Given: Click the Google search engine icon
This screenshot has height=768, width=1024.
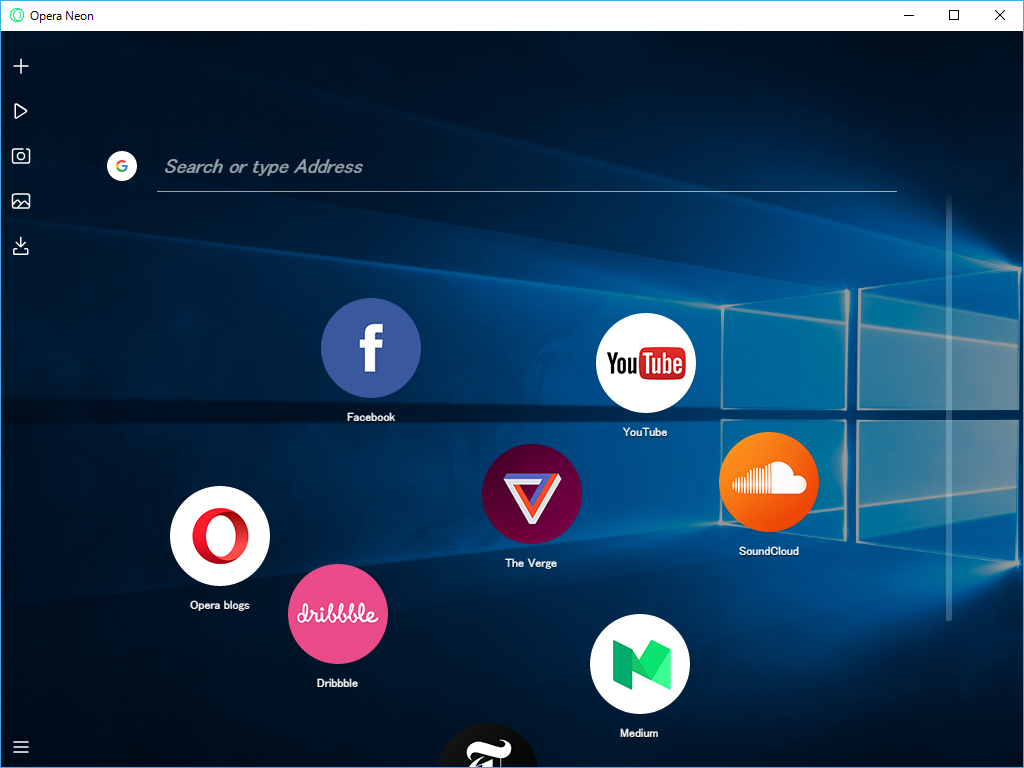Looking at the screenshot, I should [122, 166].
